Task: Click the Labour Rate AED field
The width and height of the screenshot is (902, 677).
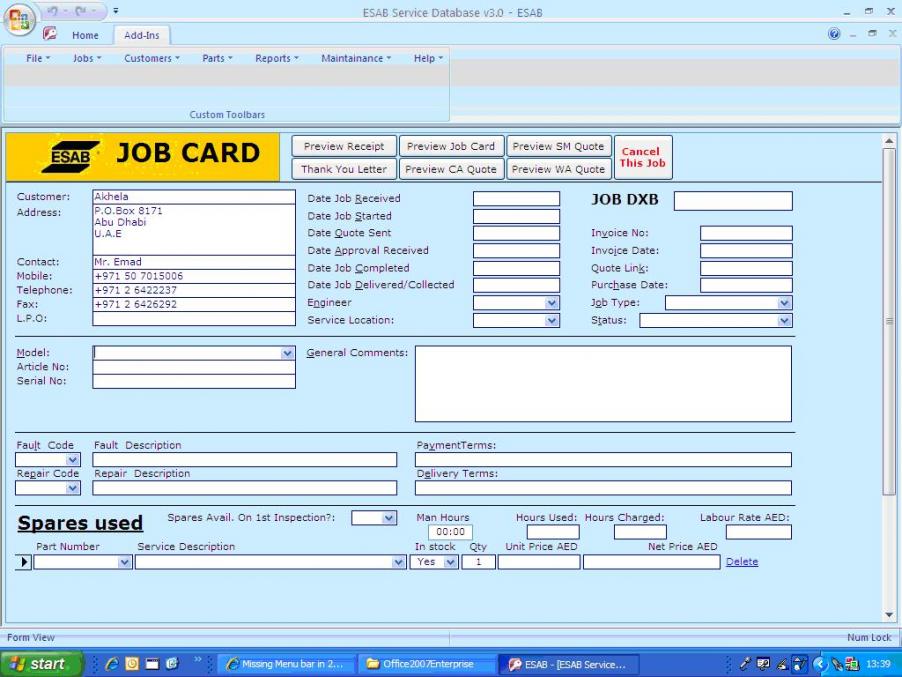Action: [758, 532]
